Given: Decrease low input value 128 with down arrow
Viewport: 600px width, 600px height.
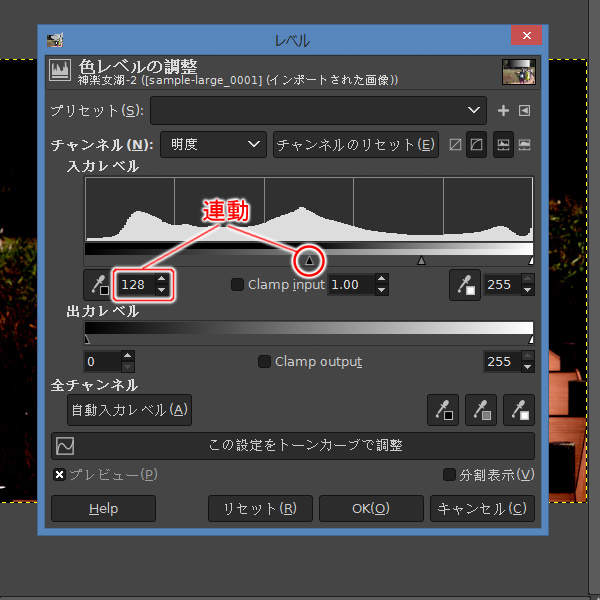Looking at the screenshot, I should pyautogui.click(x=161, y=290).
